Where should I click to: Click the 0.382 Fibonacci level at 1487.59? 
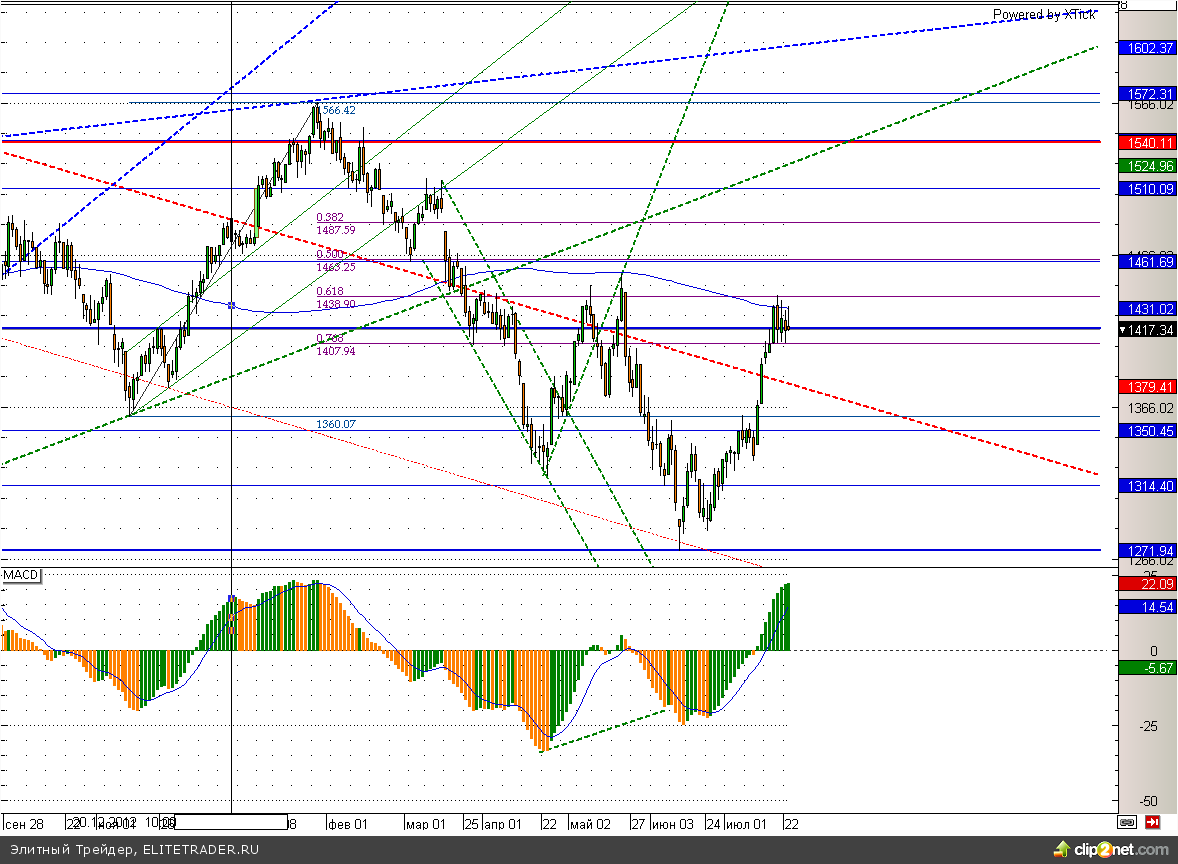[x=335, y=223]
